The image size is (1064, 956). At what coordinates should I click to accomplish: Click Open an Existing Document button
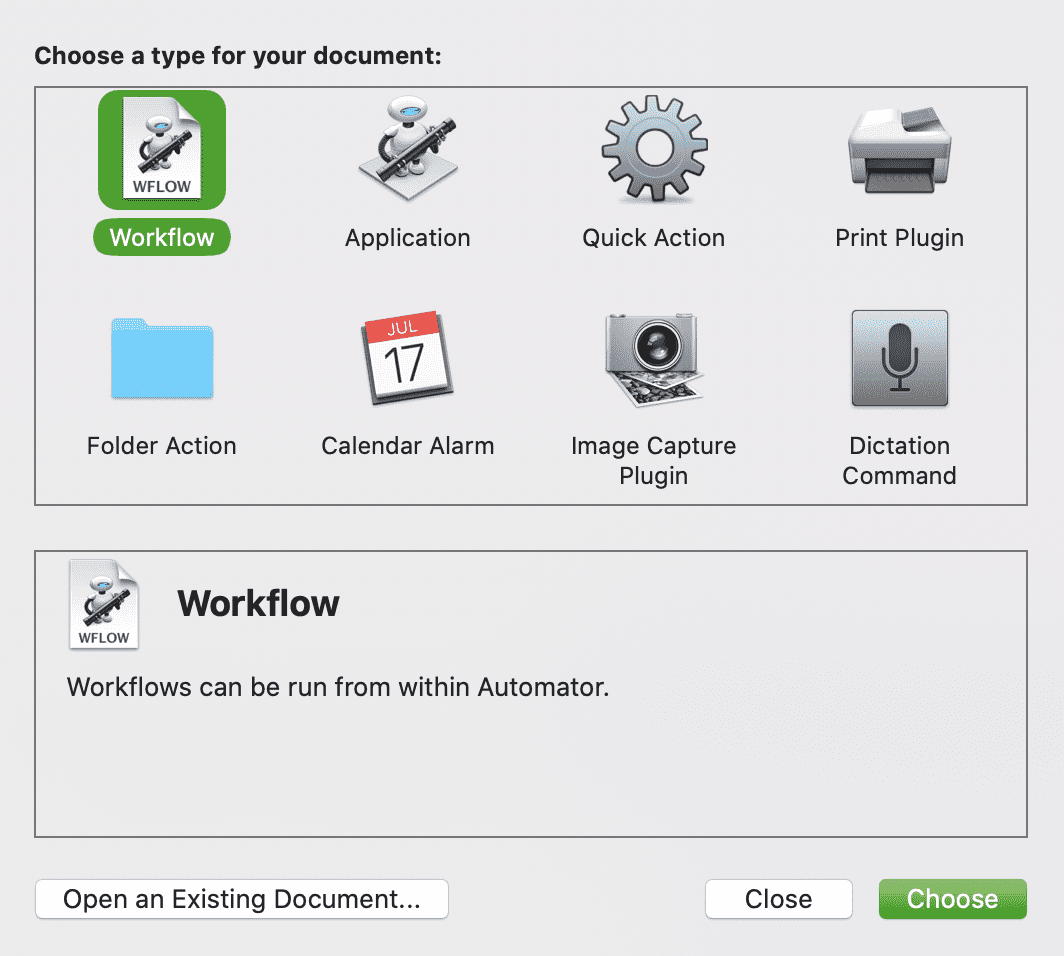pyautogui.click(x=242, y=899)
